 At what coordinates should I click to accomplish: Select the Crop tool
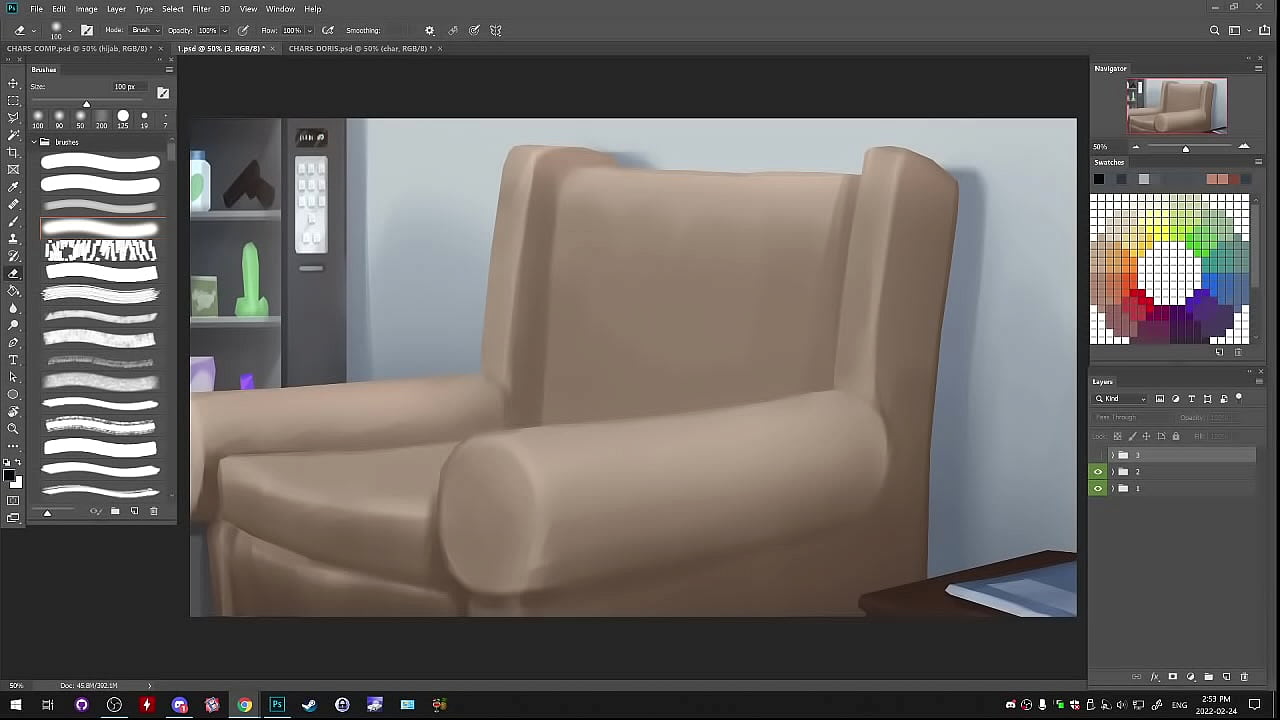tap(13, 152)
